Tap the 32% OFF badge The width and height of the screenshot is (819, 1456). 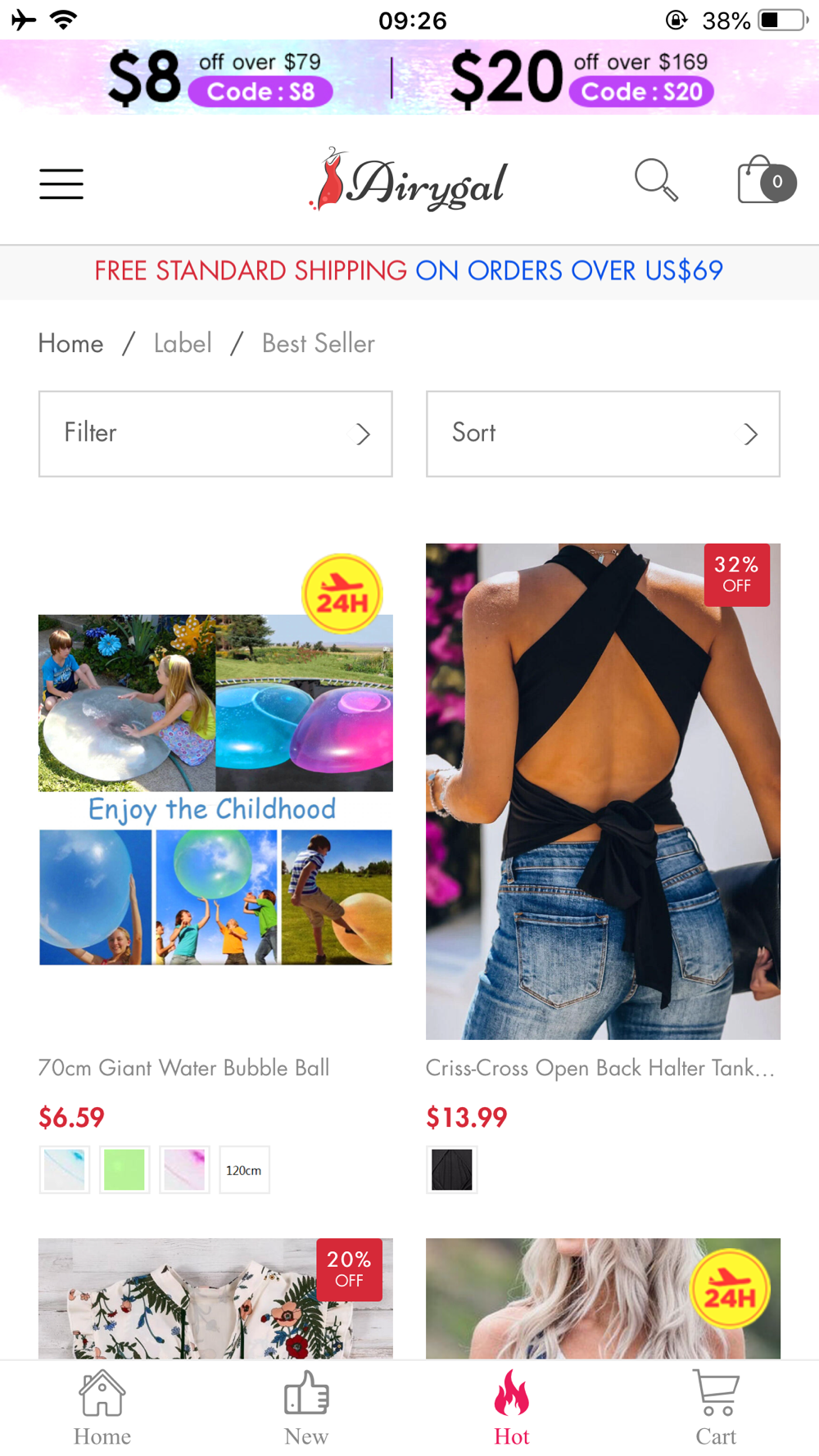tap(737, 575)
